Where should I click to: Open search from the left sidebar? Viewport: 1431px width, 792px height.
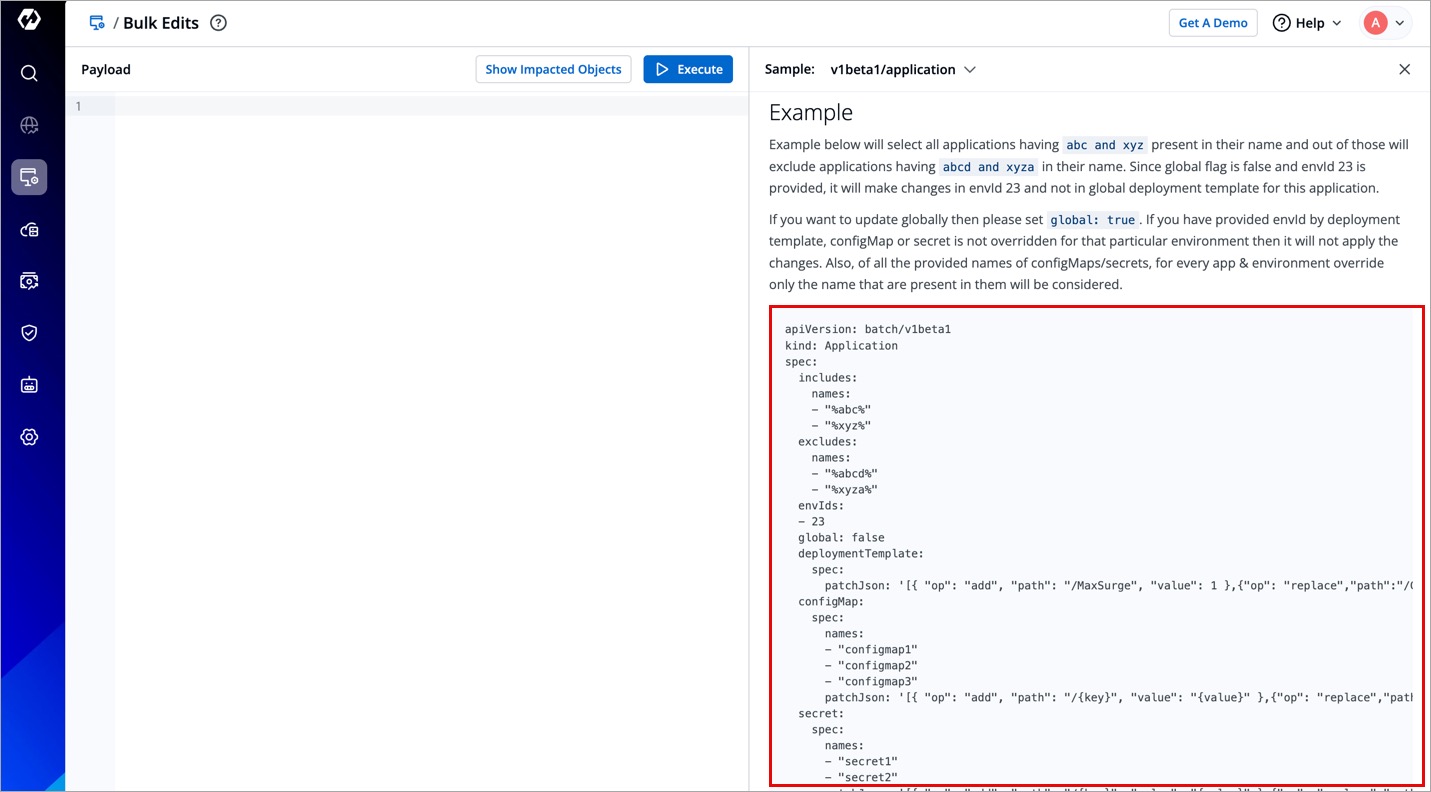coord(29,73)
